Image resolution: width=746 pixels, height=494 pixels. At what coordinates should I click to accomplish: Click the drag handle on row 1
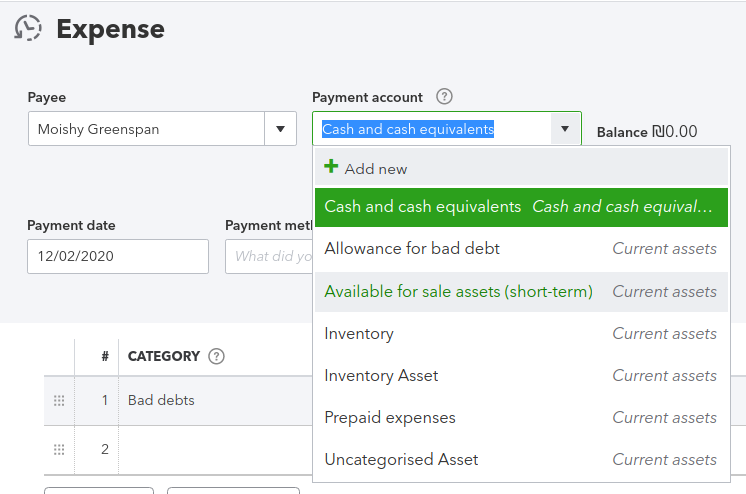click(59, 400)
